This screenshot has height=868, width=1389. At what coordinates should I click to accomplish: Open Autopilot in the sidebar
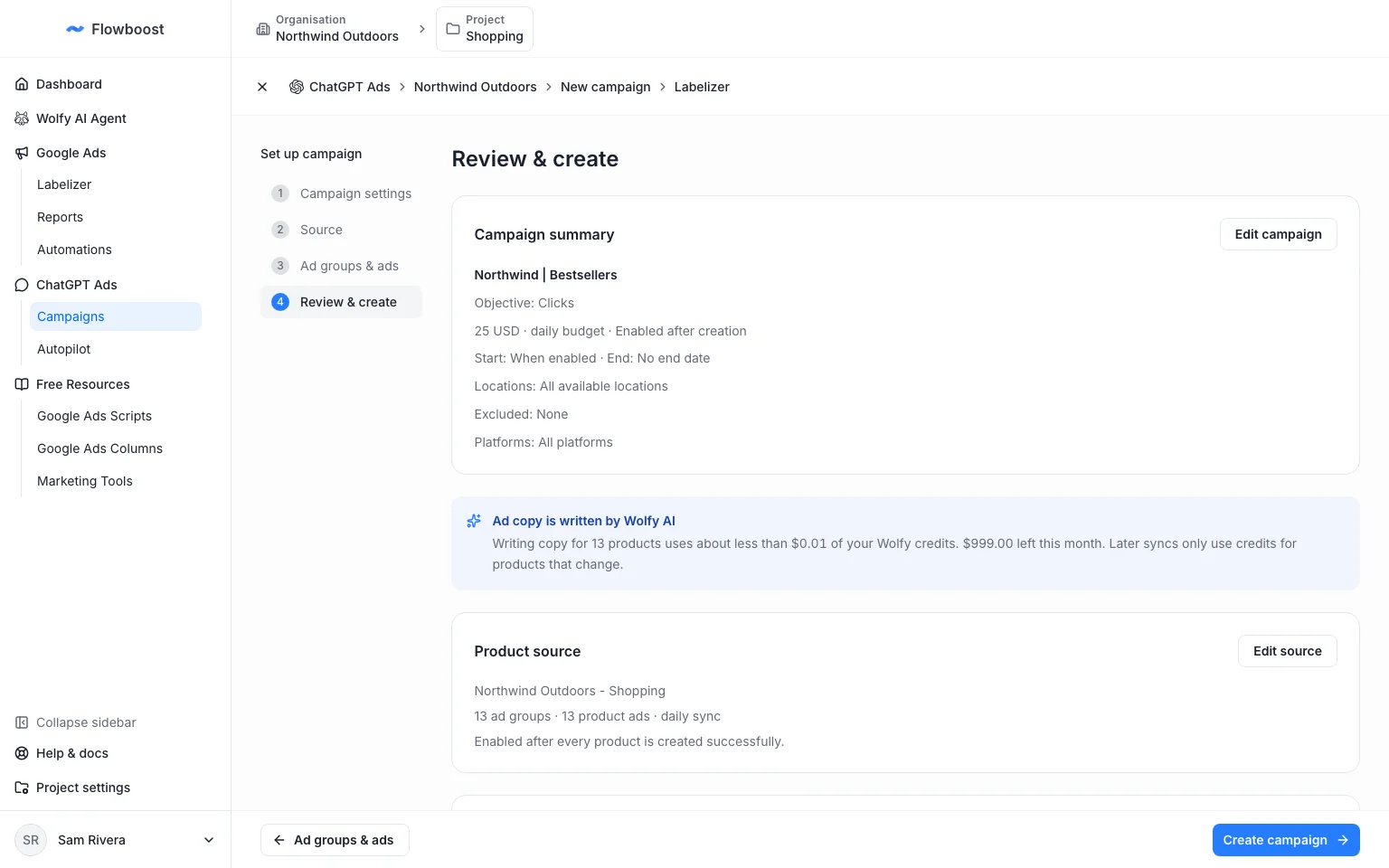(115, 349)
